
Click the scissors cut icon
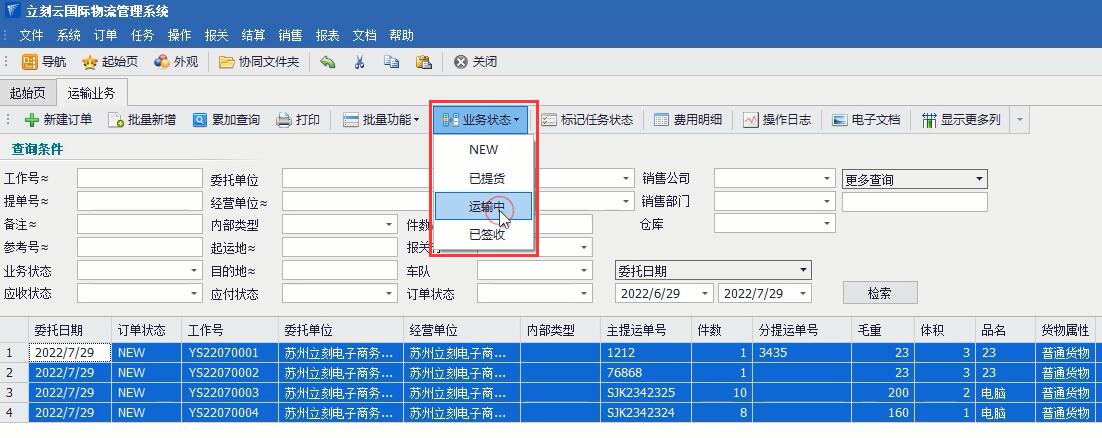(x=359, y=62)
